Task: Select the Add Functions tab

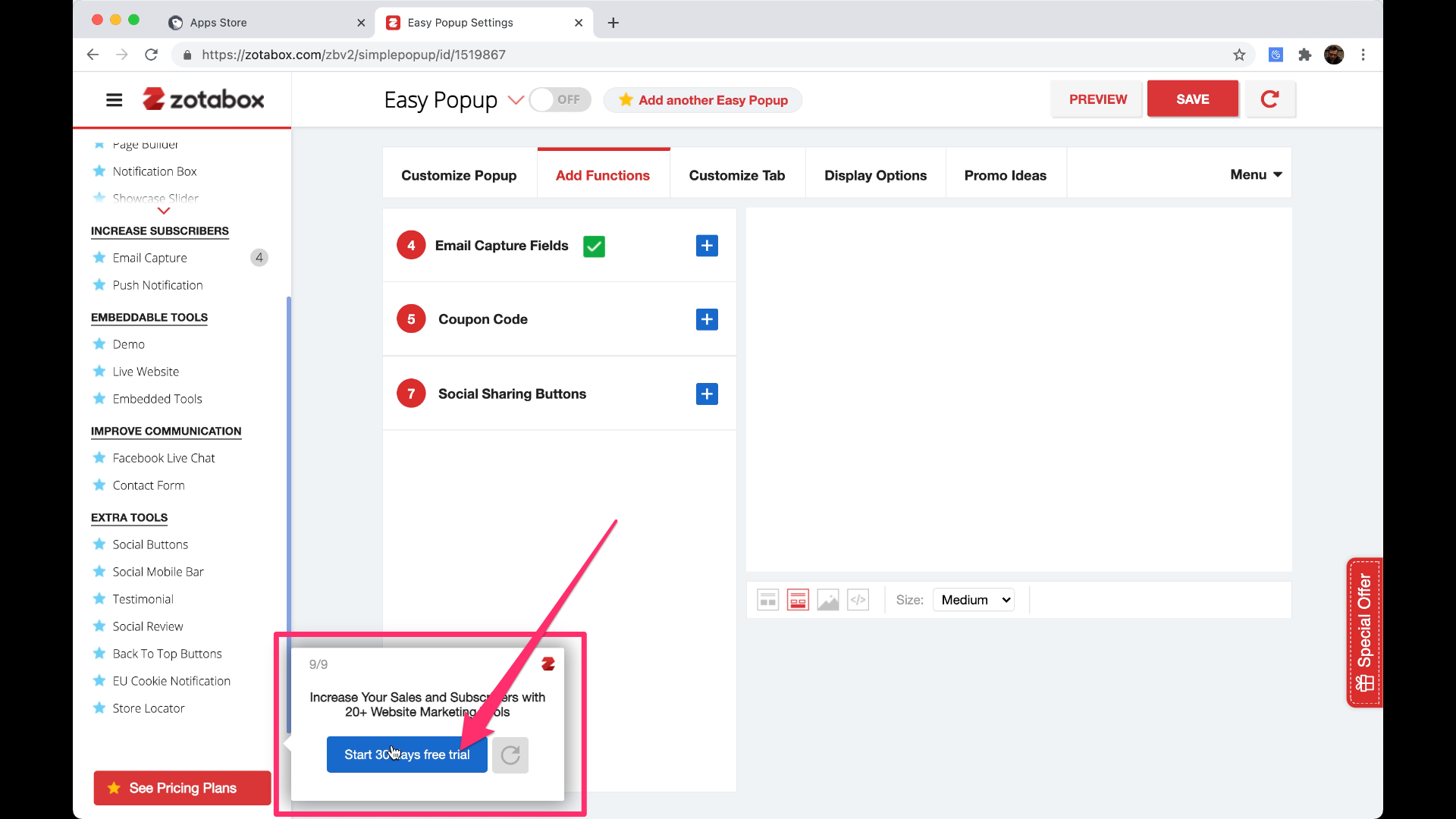Action: click(x=603, y=175)
